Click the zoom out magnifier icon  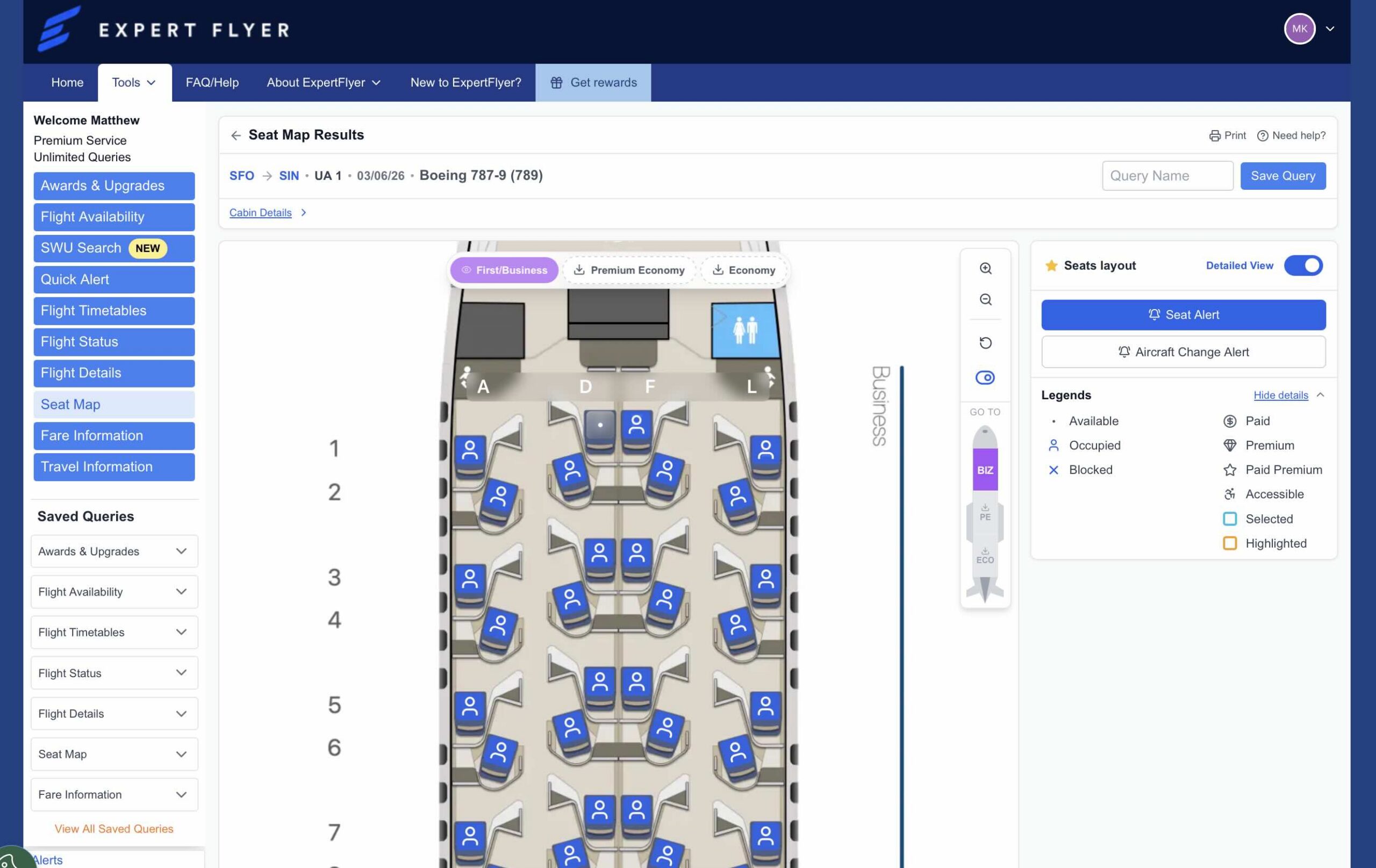985,299
